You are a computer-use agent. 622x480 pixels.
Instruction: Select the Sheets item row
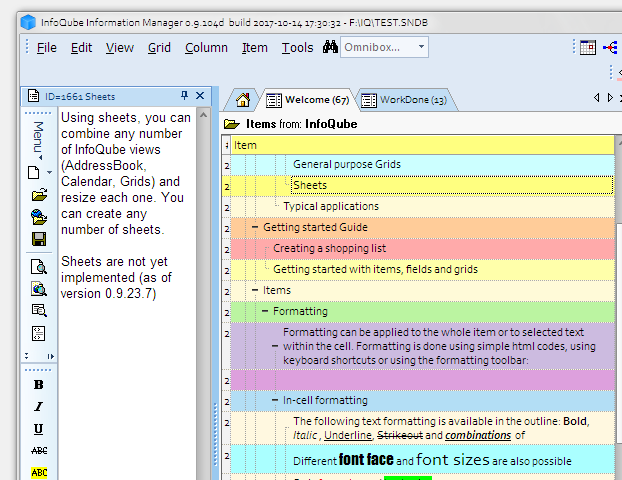(x=423, y=186)
